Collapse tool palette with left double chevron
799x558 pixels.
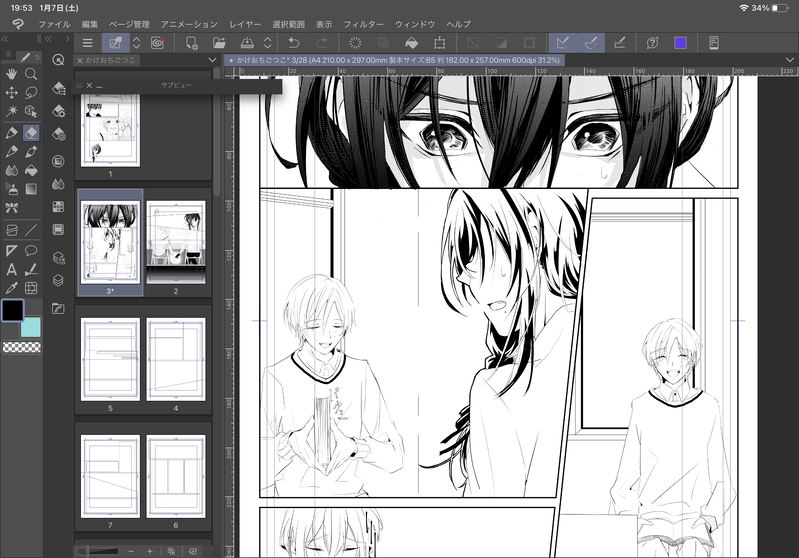pos(5,39)
